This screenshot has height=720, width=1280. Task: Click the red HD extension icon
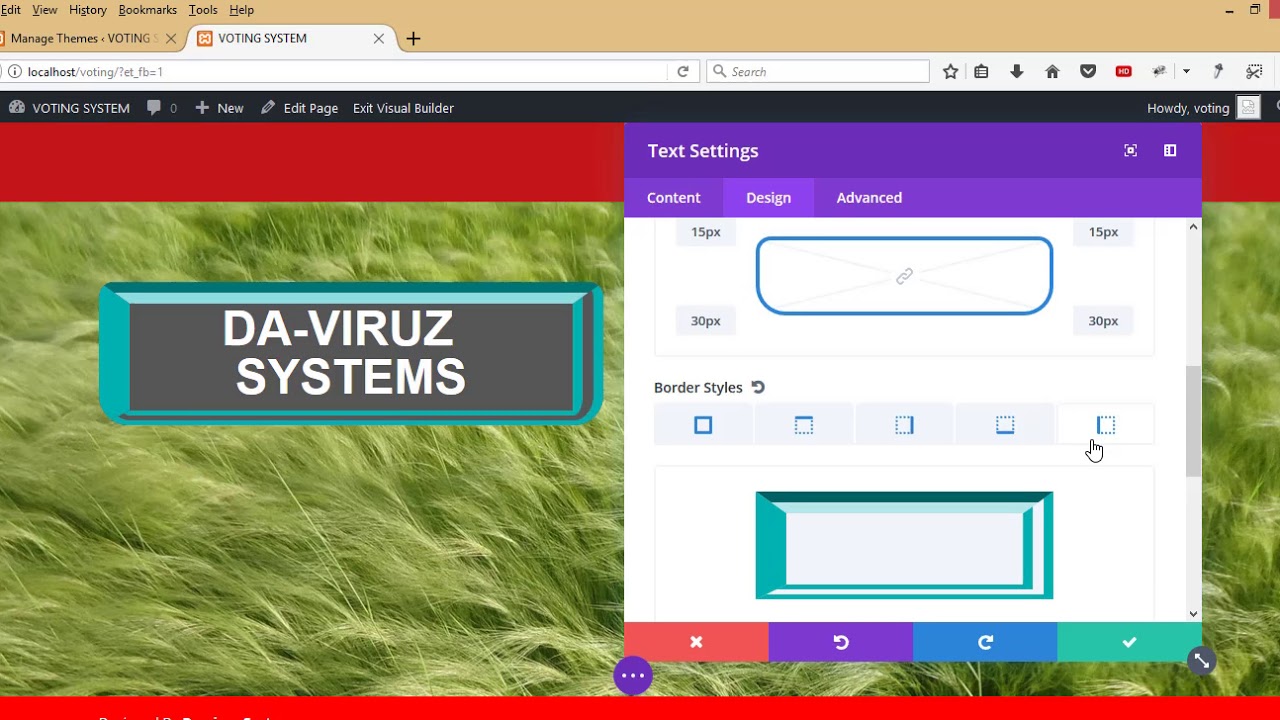click(1124, 72)
